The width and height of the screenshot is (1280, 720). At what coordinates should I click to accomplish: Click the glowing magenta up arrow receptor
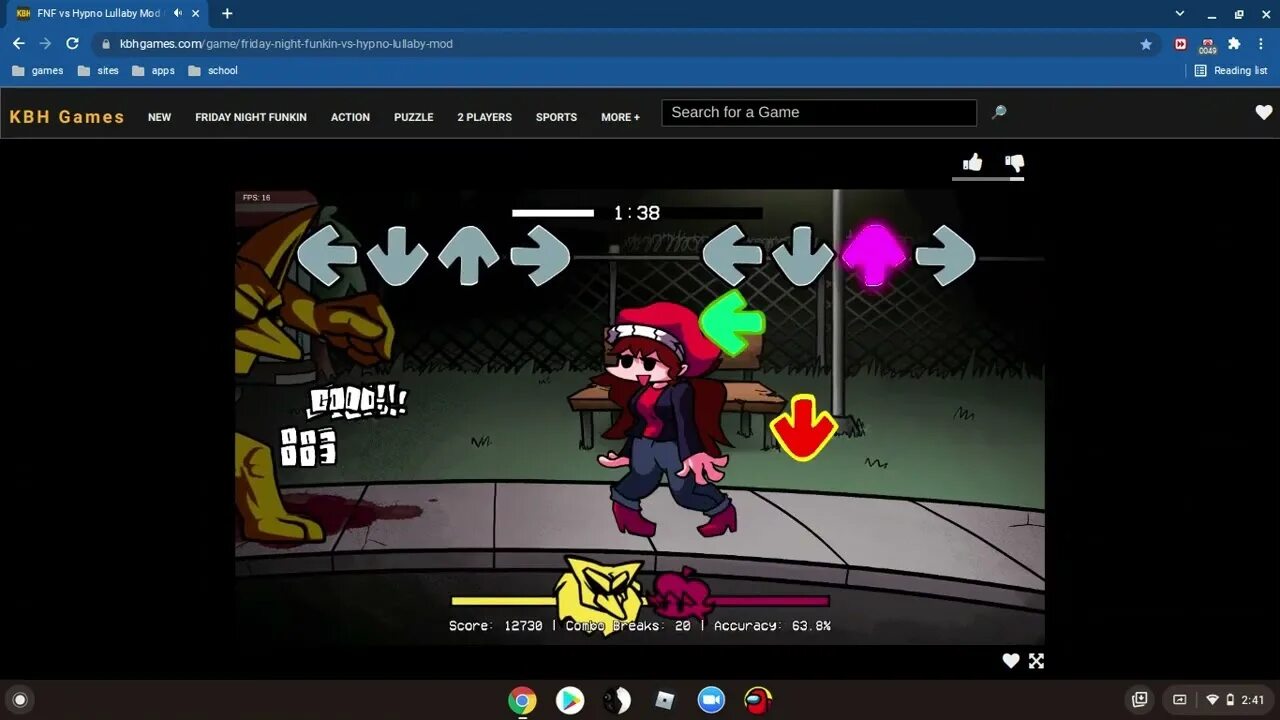pyautogui.click(x=874, y=254)
